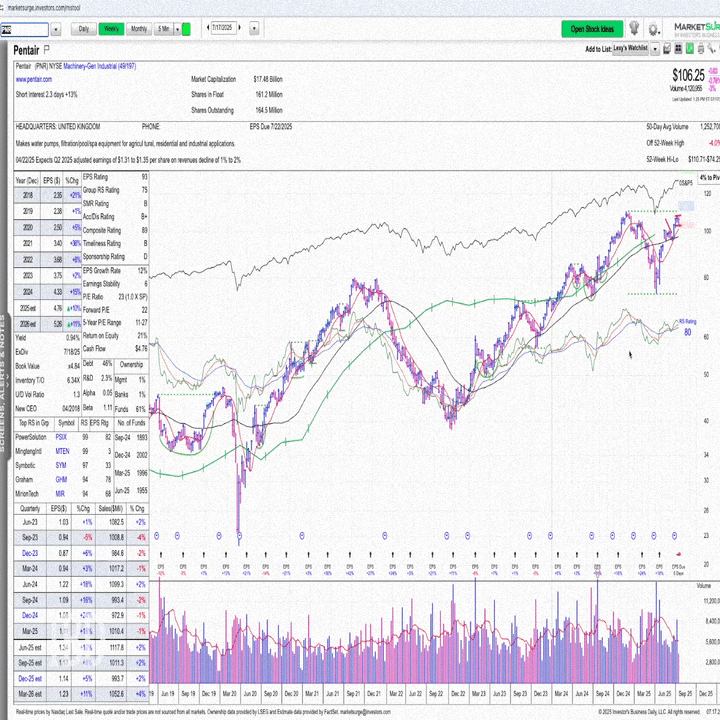Click the 7/17/2025 date field
The width and height of the screenshot is (720, 720).
tap(224, 28)
